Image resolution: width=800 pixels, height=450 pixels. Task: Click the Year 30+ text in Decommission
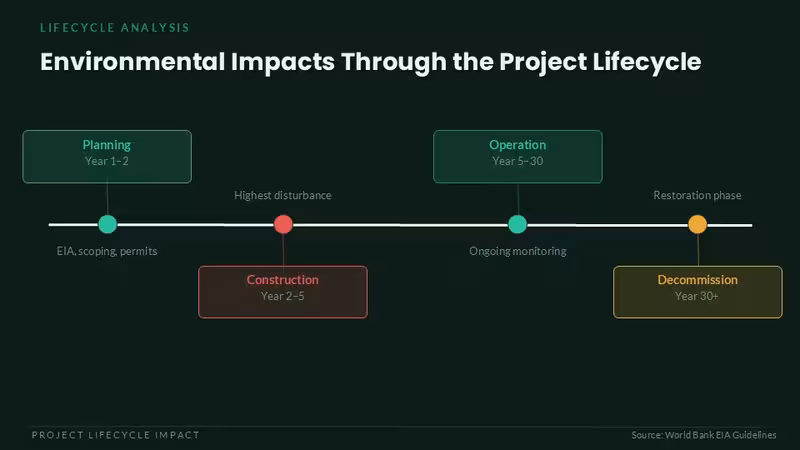pyautogui.click(x=697, y=296)
